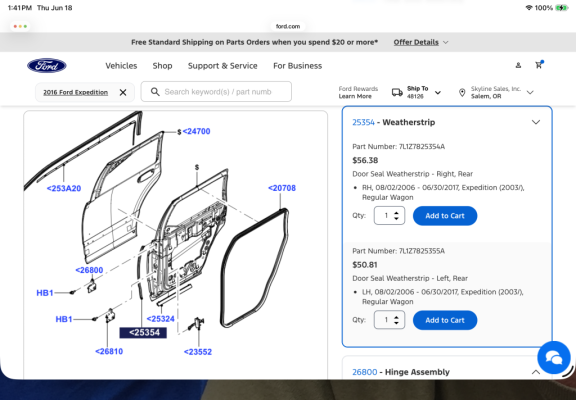The width and height of the screenshot is (576, 400).
Task: Open the shopping cart icon
Action: [539, 65]
